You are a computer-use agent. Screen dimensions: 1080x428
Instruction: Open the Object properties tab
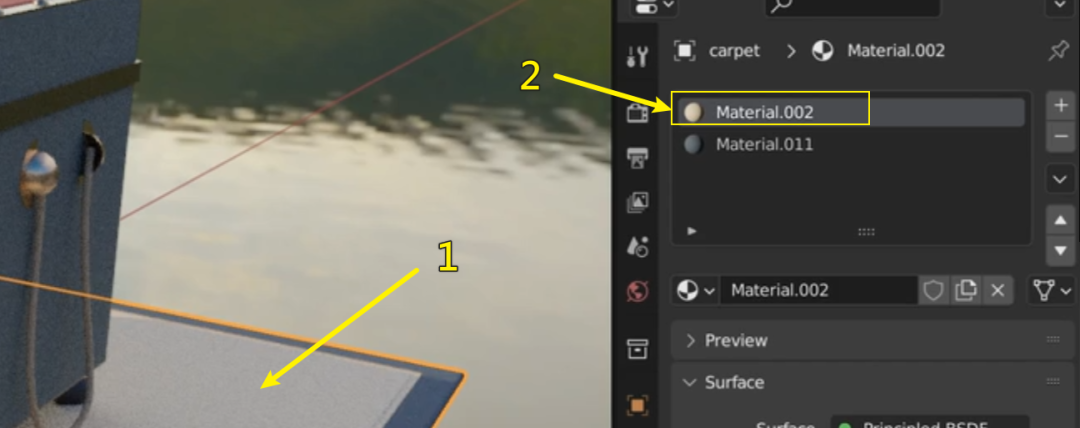(x=637, y=405)
